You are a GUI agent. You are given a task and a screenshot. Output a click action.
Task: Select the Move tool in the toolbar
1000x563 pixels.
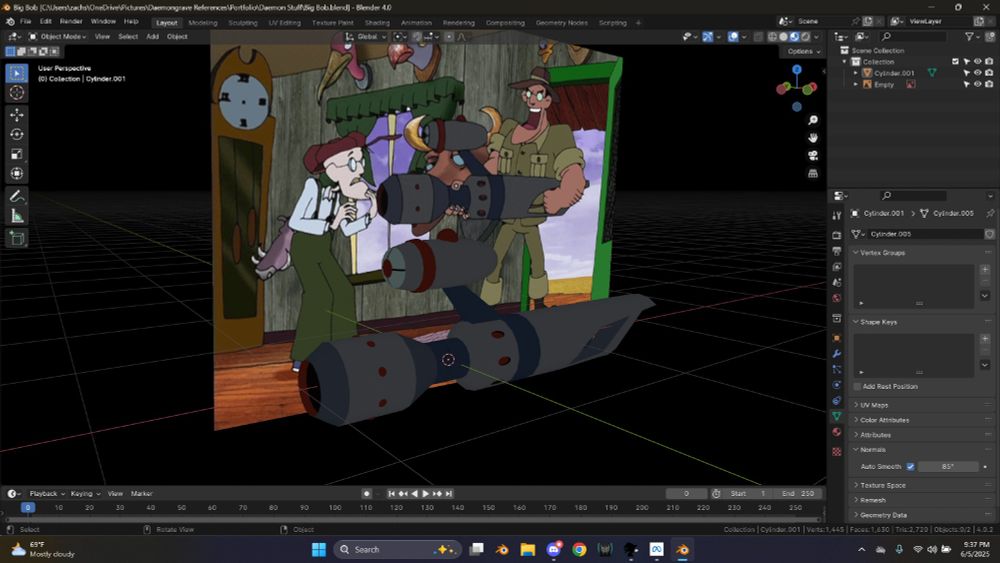(17, 115)
